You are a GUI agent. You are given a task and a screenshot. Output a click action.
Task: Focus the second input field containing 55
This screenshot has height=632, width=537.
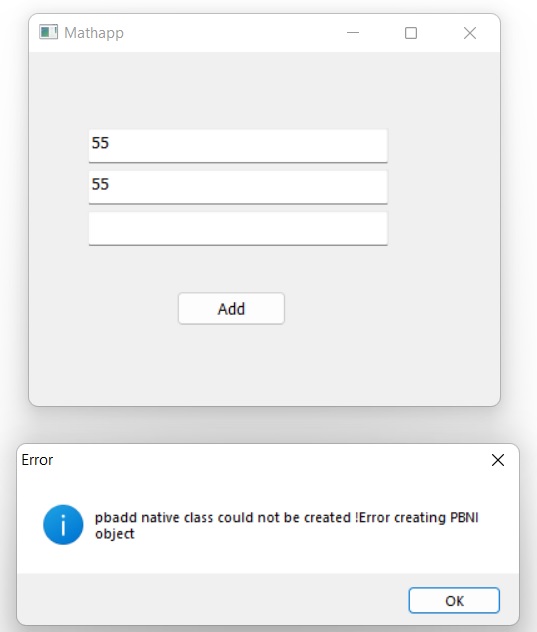click(238, 187)
